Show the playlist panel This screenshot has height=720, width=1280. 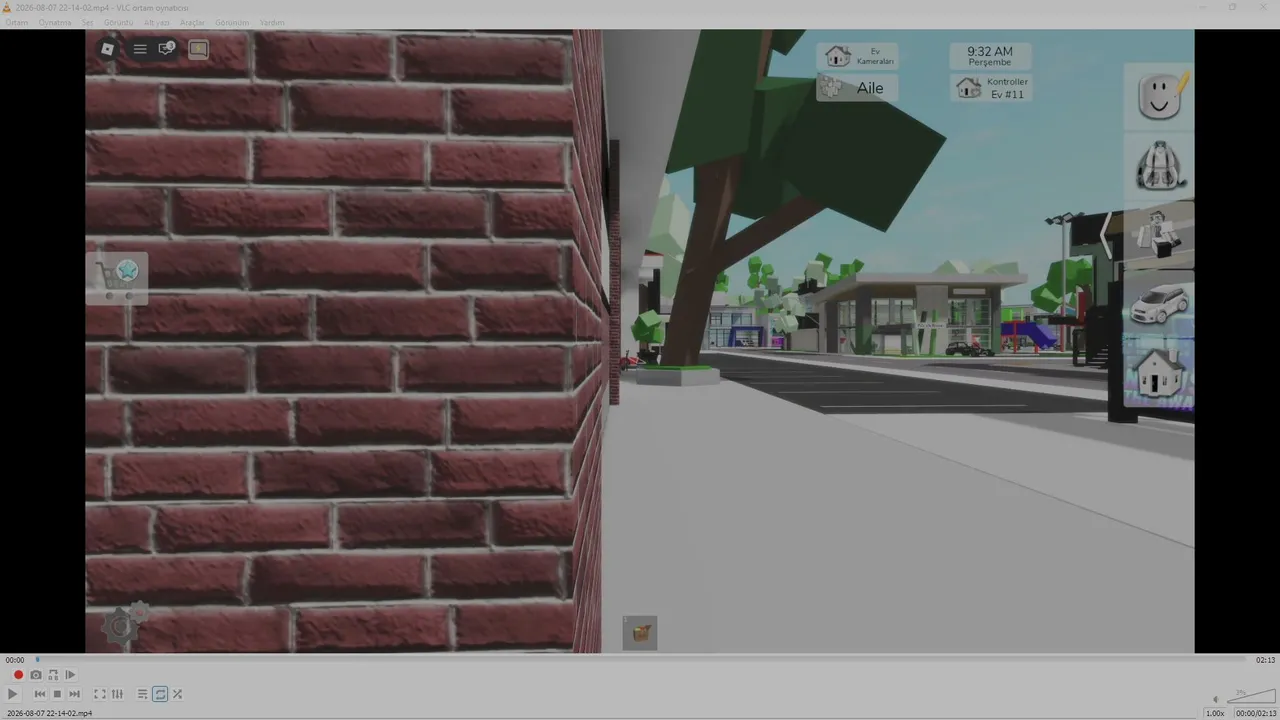click(143, 694)
